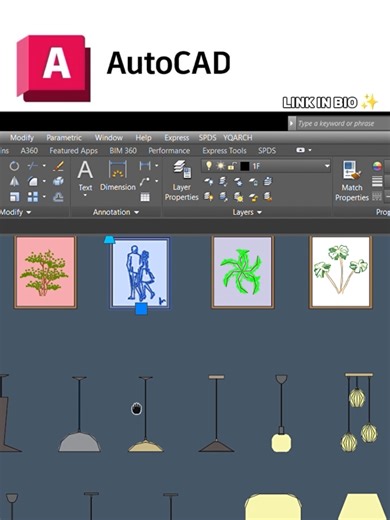Open the Window menu
This screenshot has height=520, width=390.
point(109,138)
